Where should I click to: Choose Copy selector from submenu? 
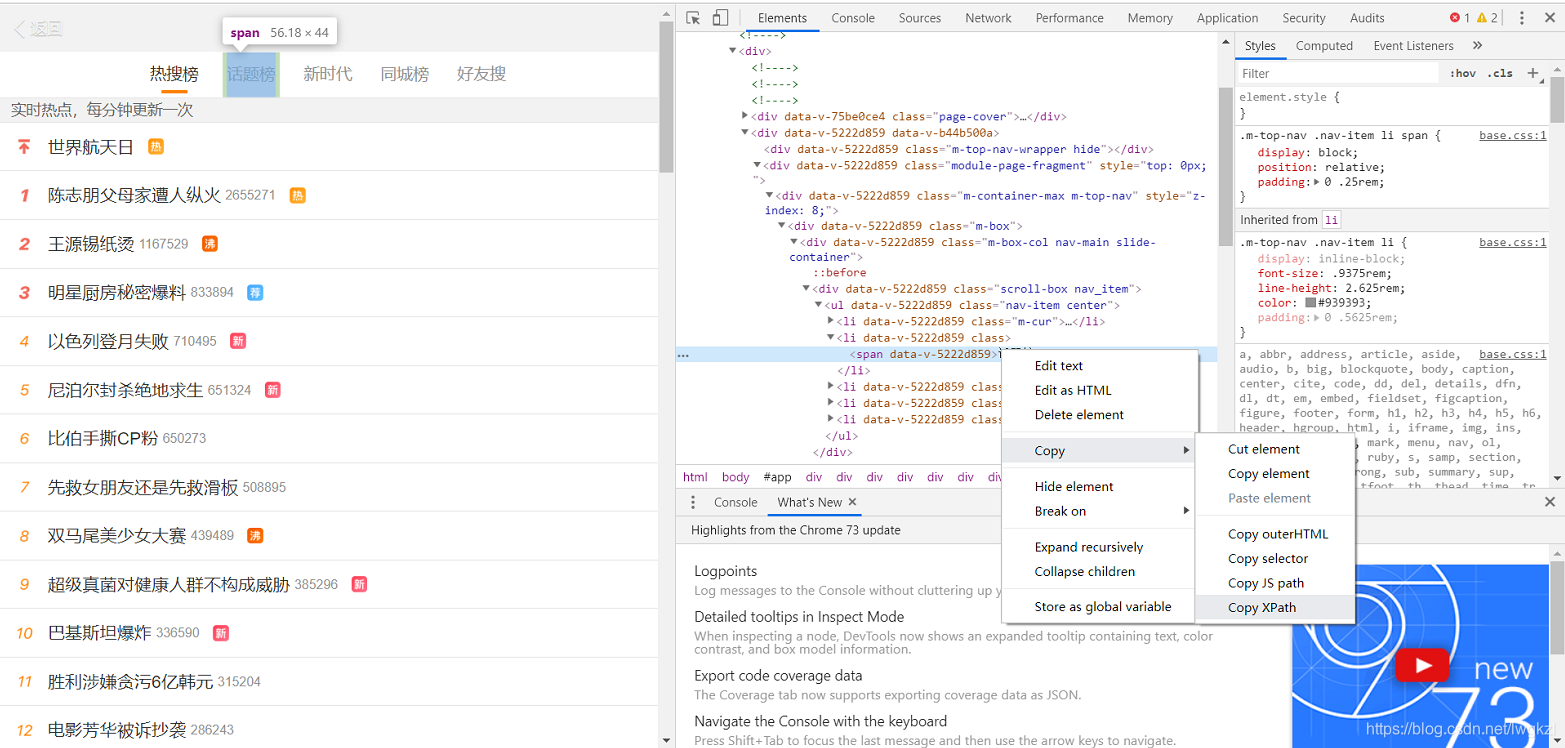pyautogui.click(x=1274, y=559)
